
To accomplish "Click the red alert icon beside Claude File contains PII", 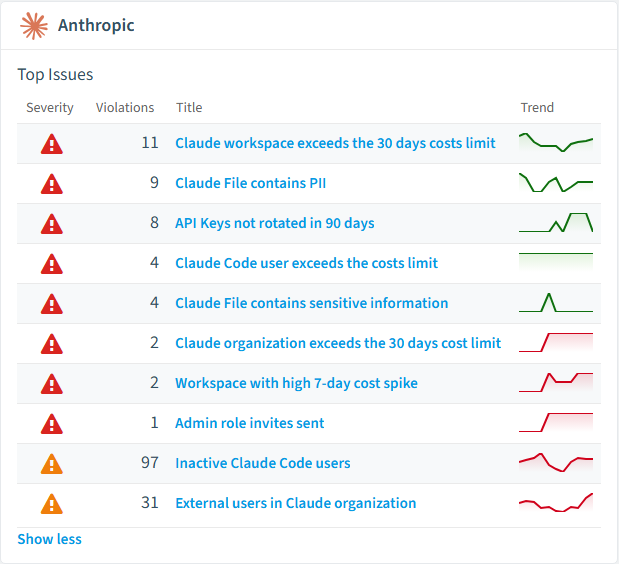I will pos(52,184).
